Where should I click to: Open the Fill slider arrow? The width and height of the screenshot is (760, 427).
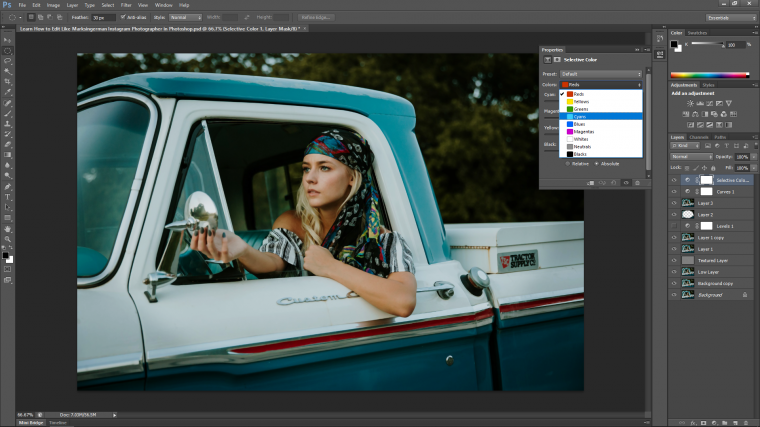(x=754, y=168)
